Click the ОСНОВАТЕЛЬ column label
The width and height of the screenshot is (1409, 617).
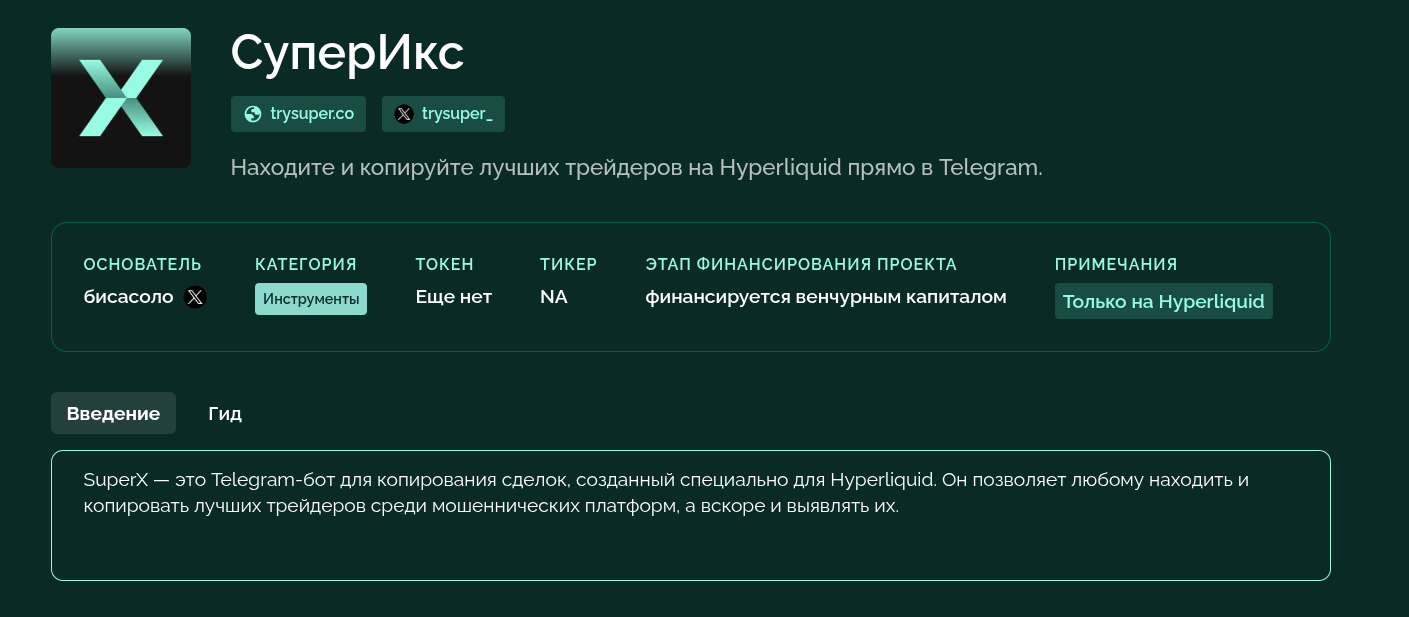pos(143,264)
